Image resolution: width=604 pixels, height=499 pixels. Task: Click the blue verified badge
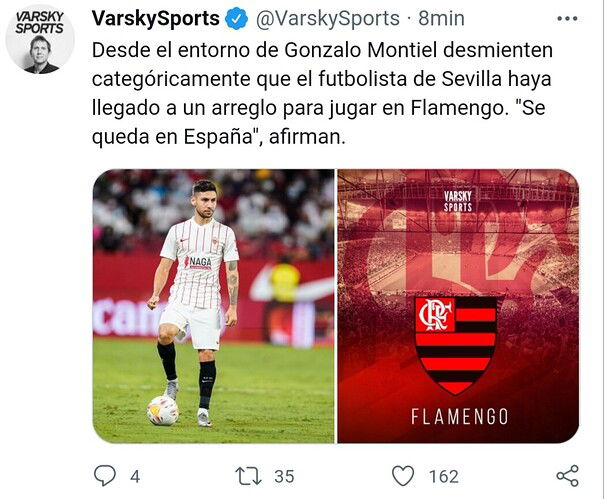(236, 18)
